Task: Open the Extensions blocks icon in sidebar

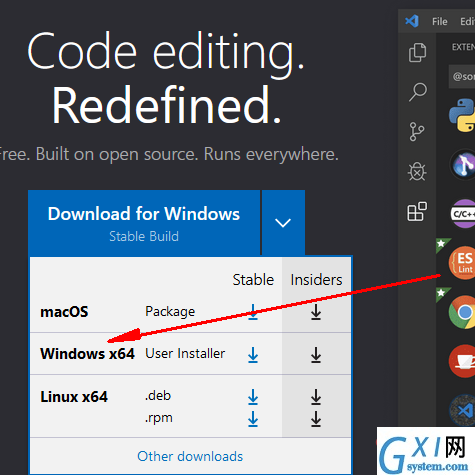Action: pyautogui.click(x=417, y=211)
